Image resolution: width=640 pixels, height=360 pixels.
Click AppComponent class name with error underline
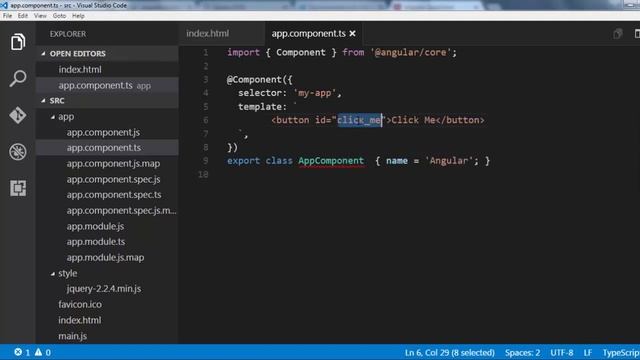pos(331,160)
